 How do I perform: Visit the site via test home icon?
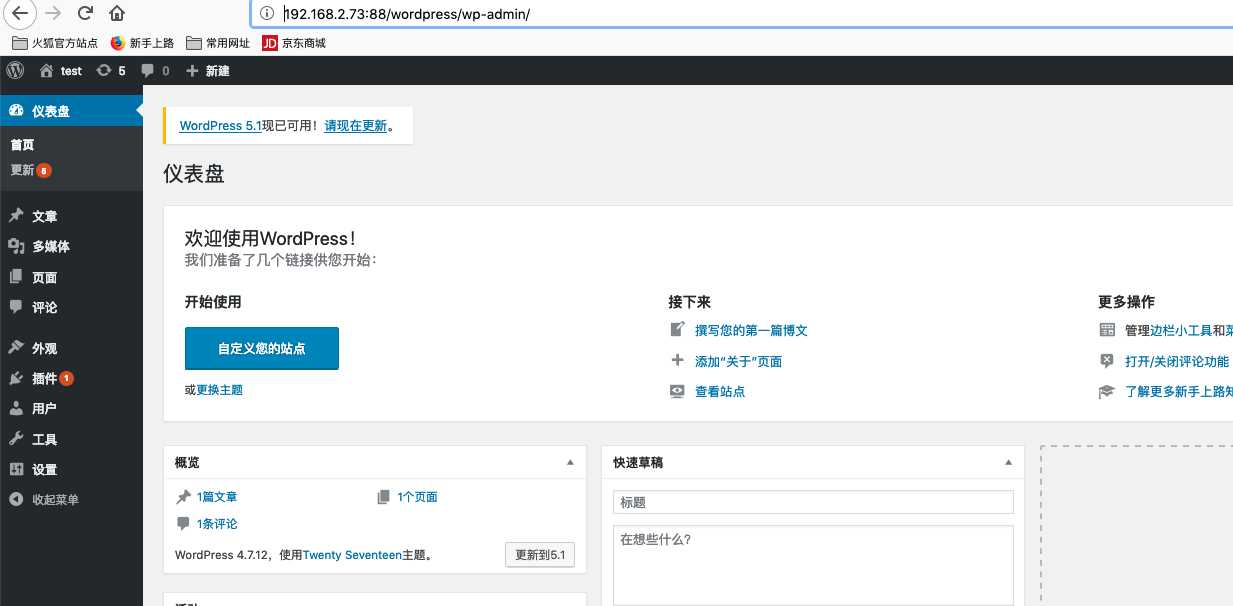61,71
